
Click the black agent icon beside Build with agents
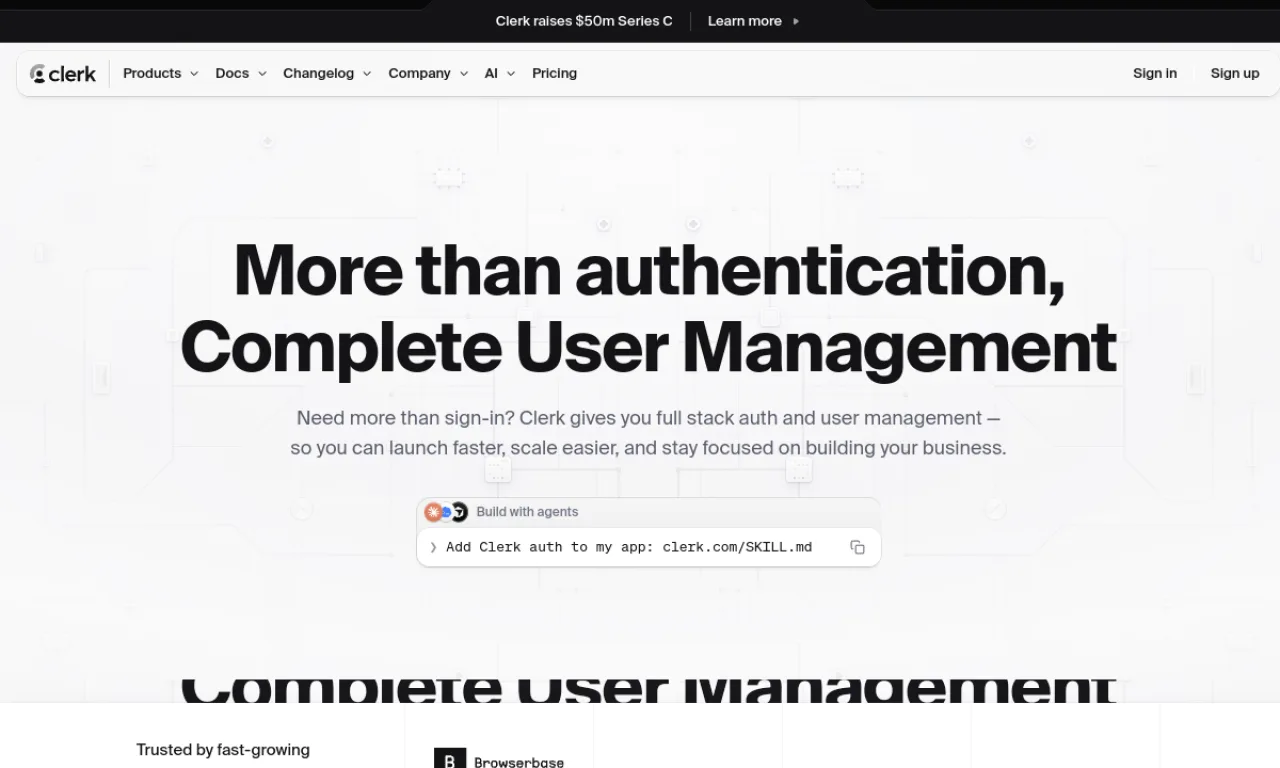point(459,512)
